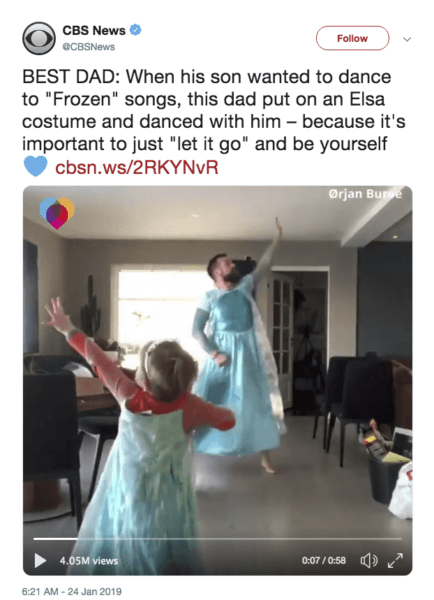Click the Ørjan Burøe credit watermark
The width and height of the screenshot is (434, 600).
click(x=365, y=194)
